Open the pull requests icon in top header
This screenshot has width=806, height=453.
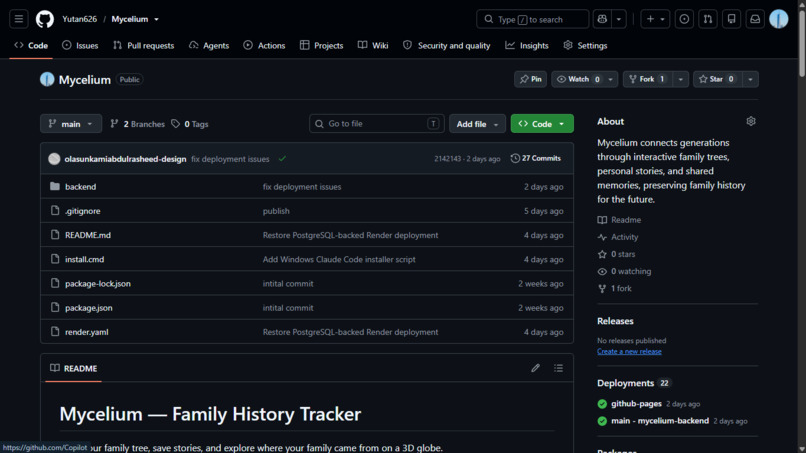coord(708,19)
